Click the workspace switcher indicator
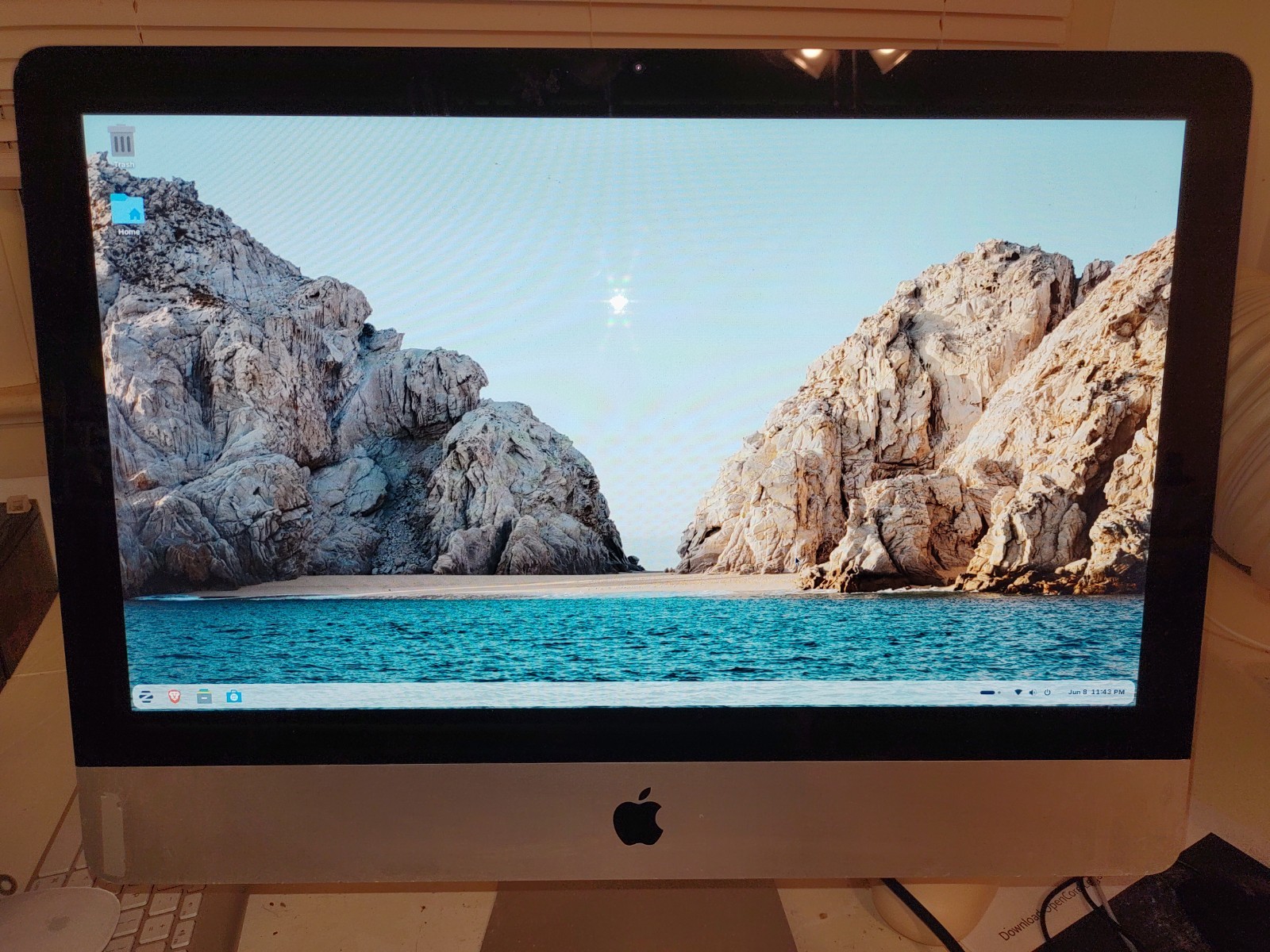Screen dimensions: 1270x952 [990, 693]
